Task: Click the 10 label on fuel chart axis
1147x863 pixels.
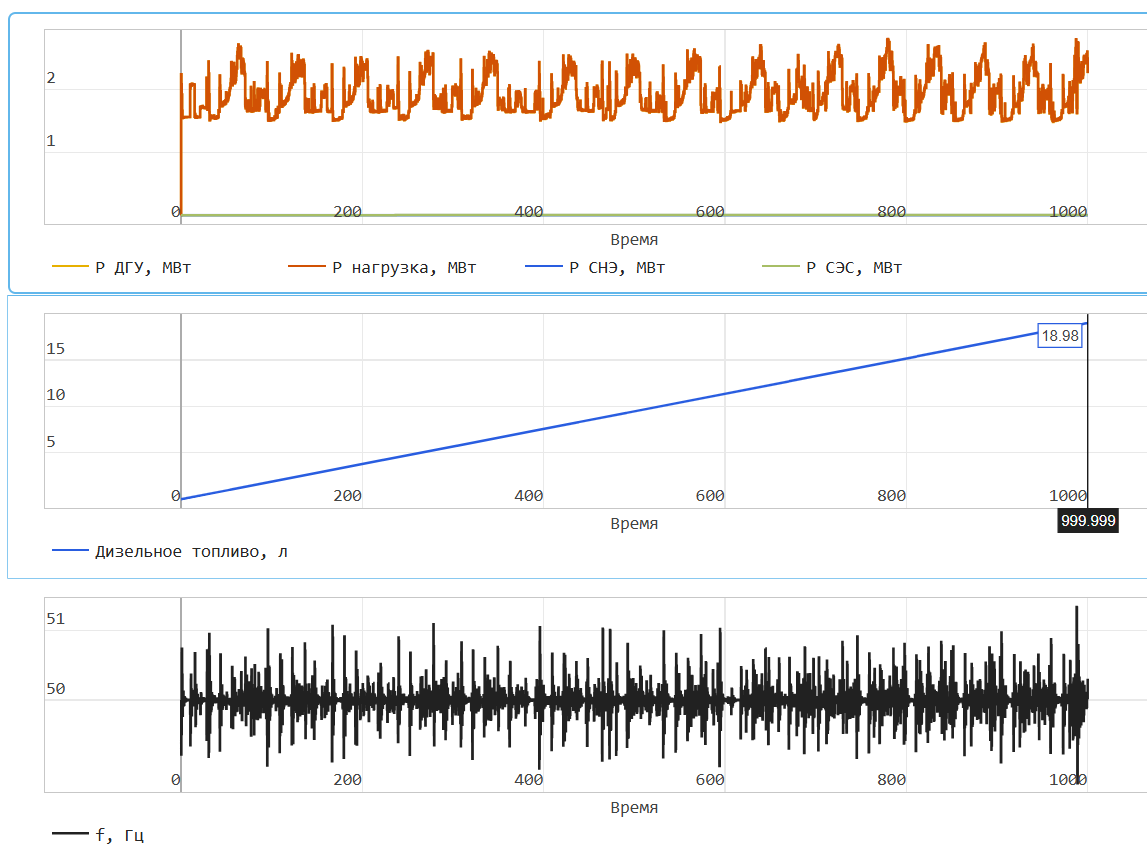Action: 55,395
